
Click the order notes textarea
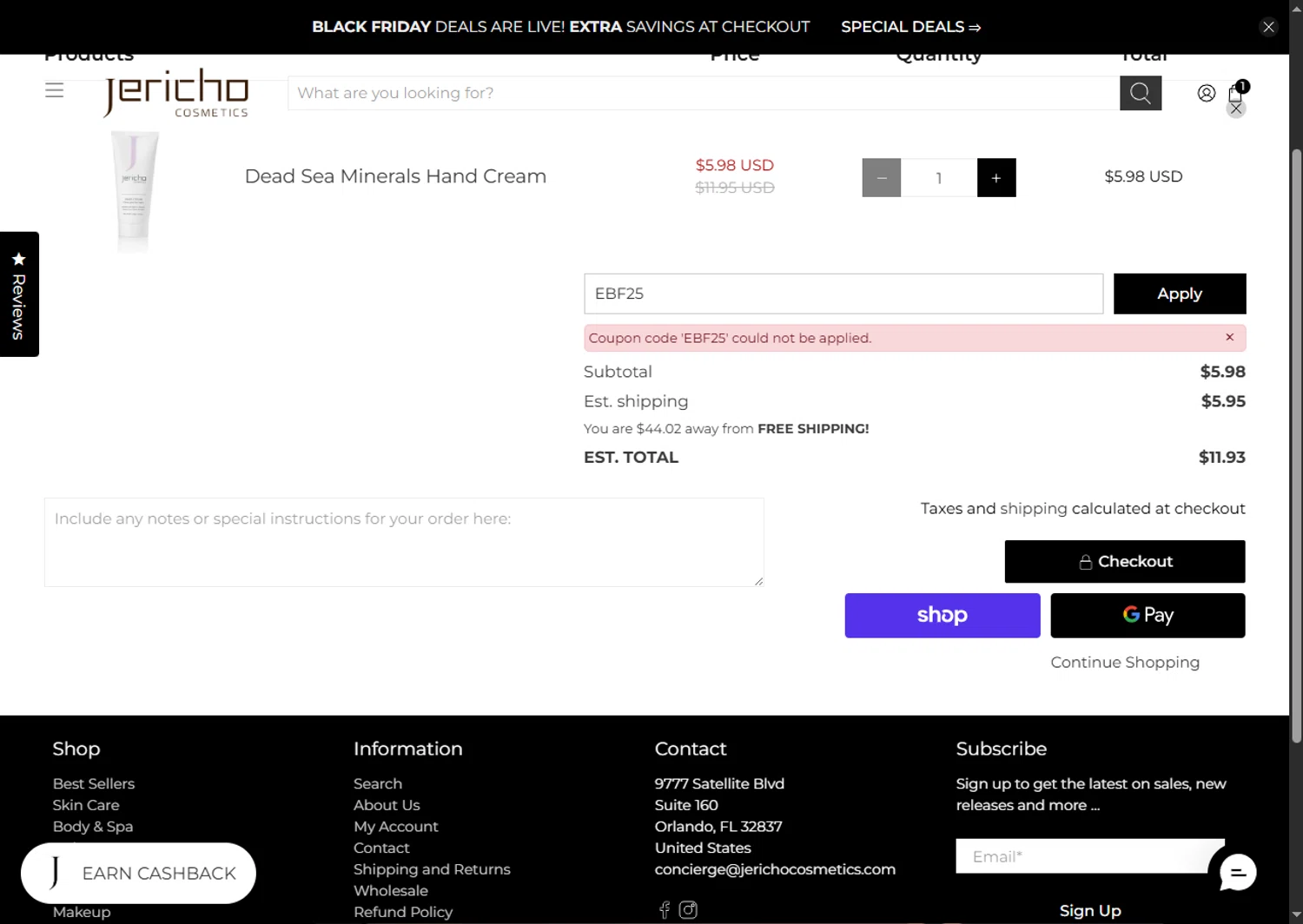pos(404,542)
